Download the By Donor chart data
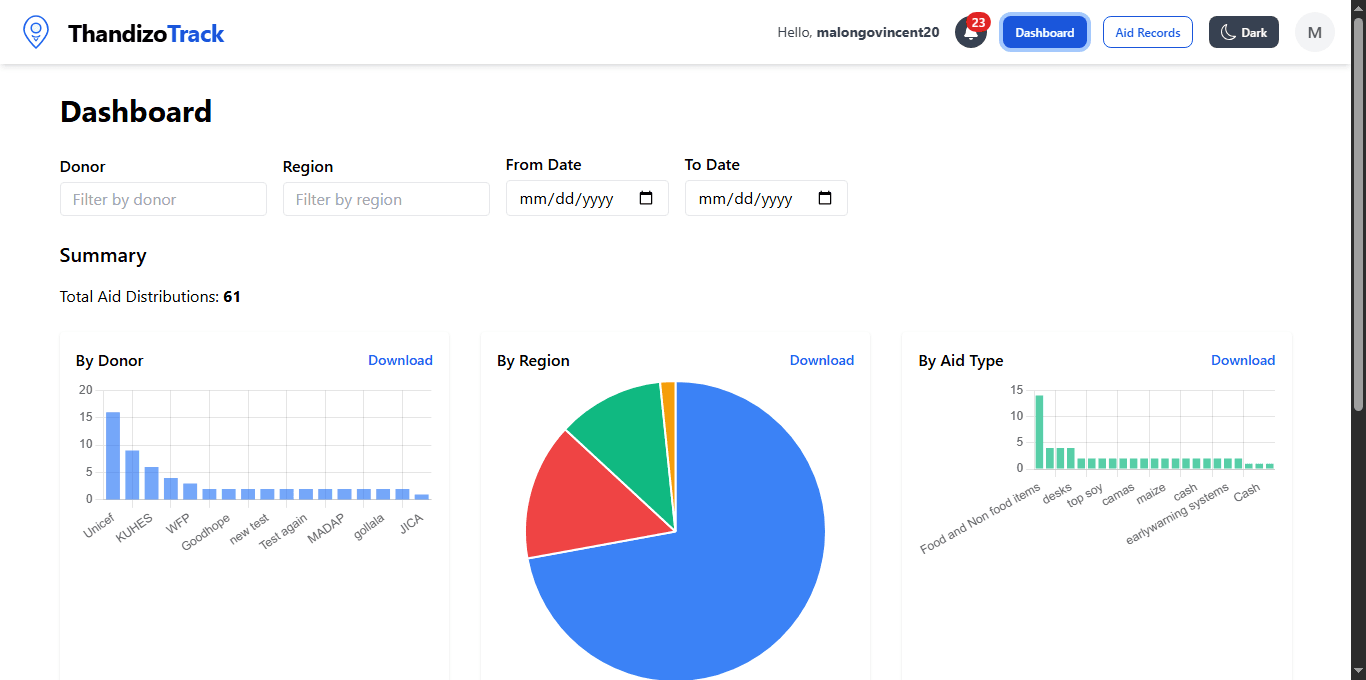Image resolution: width=1366 pixels, height=680 pixels. click(x=400, y=360)
